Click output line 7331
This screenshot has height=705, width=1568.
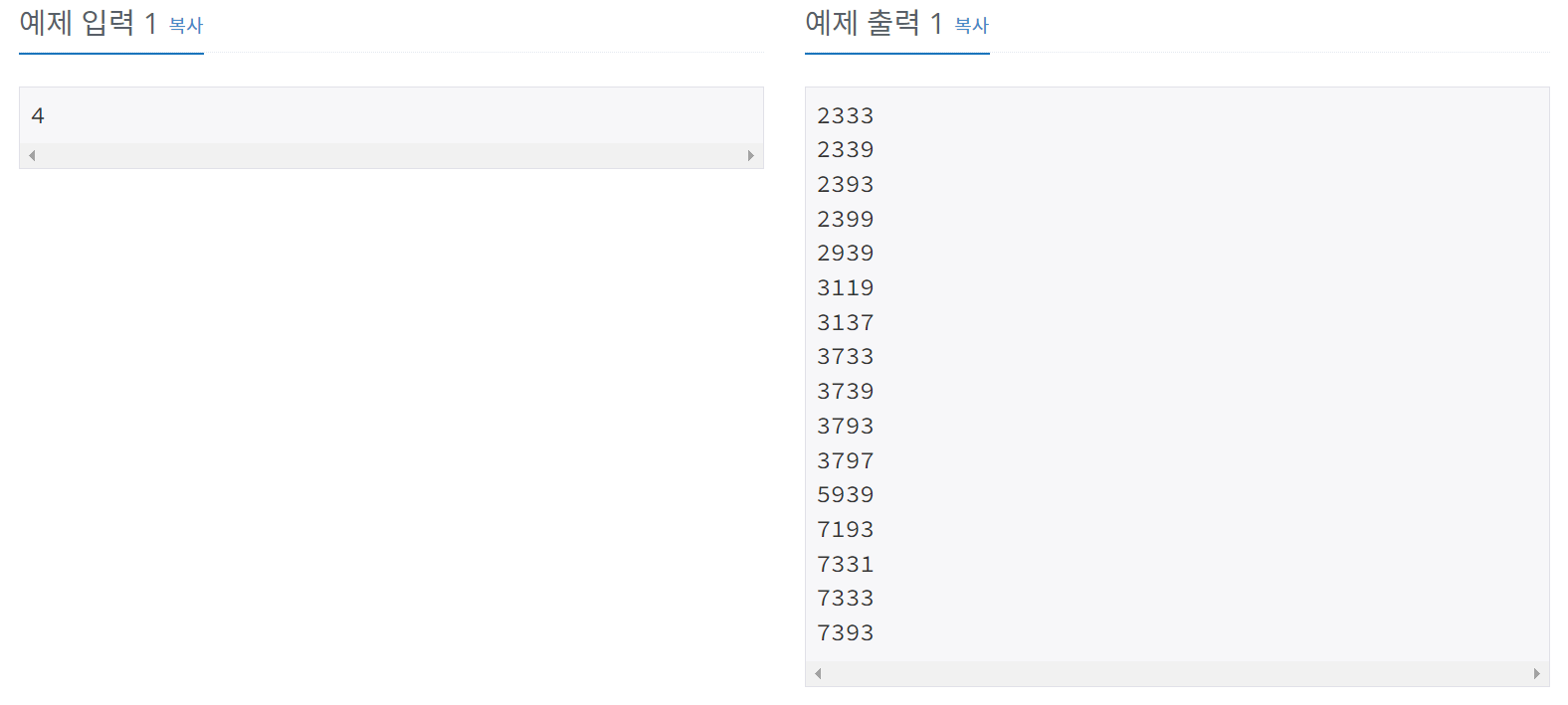pyautogui.click(x=846, y=565)
